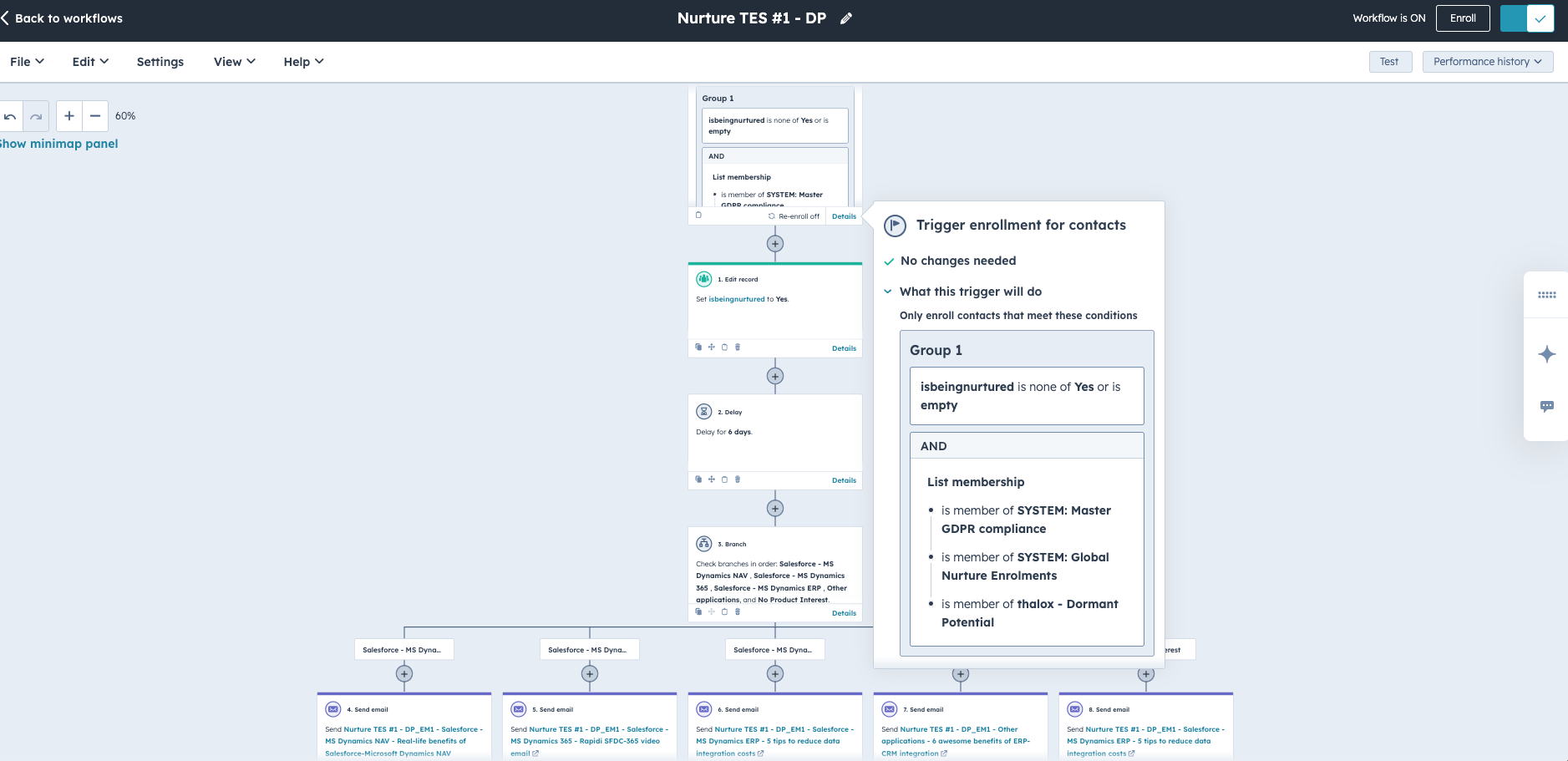The width and height of the screenshot is (1568, 761).
Task: Click the Test button
Action: 1390,62
